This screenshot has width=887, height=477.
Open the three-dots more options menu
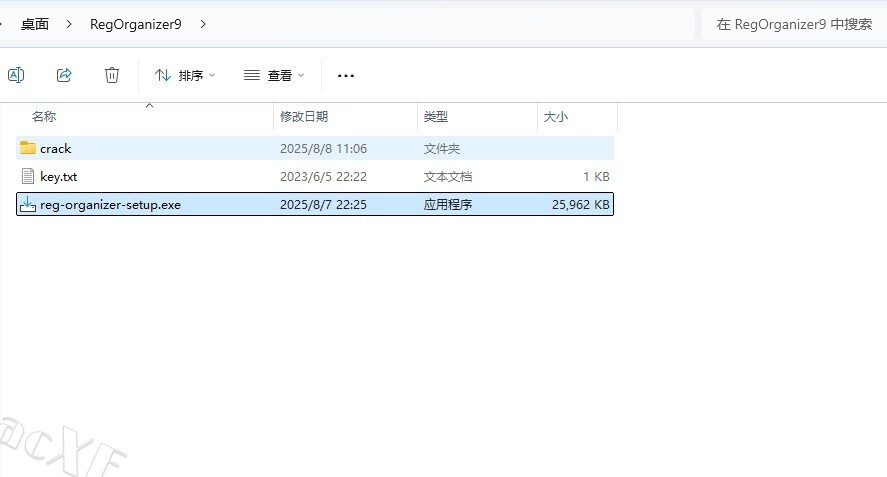pos(346,75)
